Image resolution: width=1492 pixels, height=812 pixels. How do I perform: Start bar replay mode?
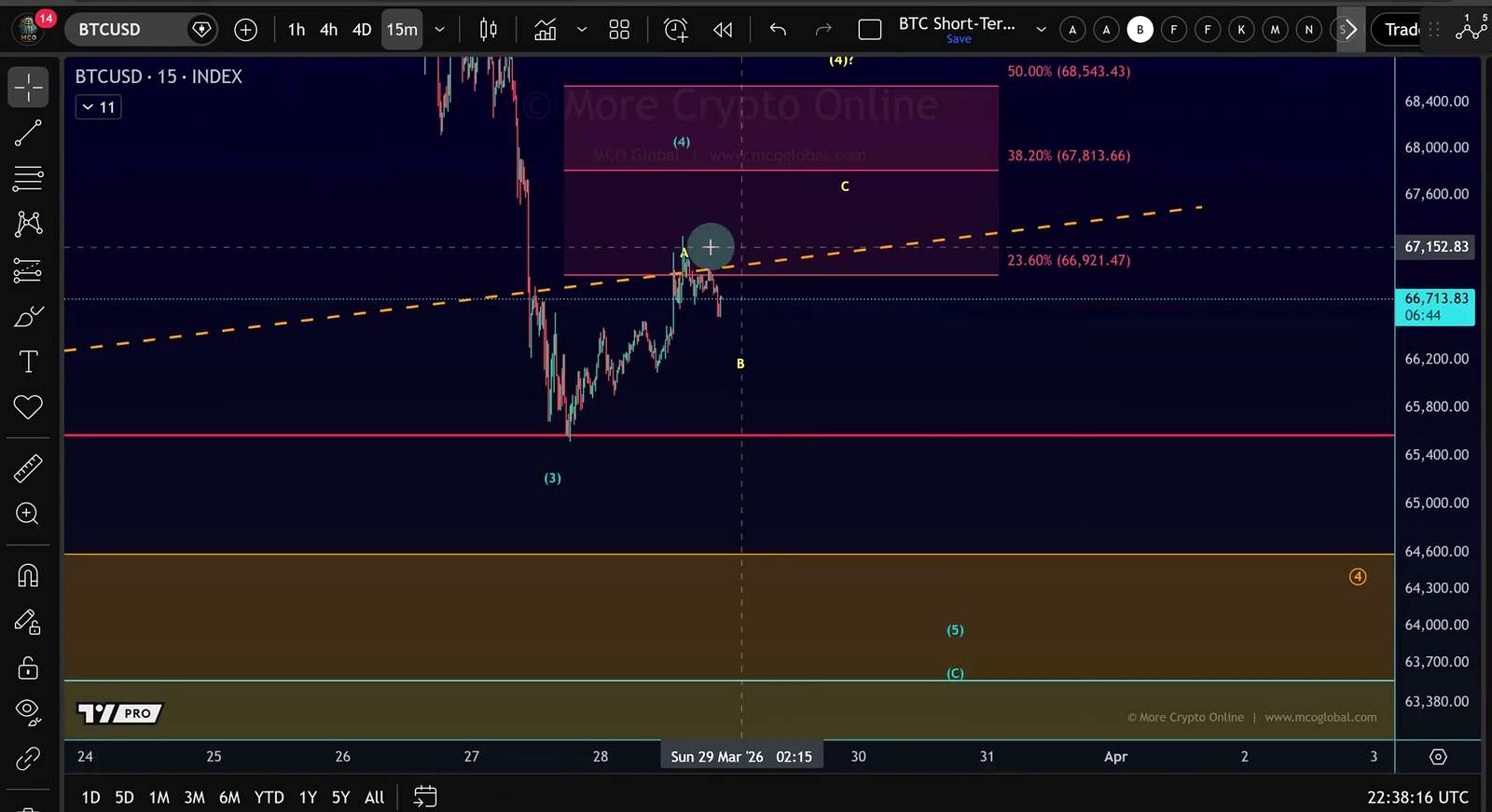723,30
